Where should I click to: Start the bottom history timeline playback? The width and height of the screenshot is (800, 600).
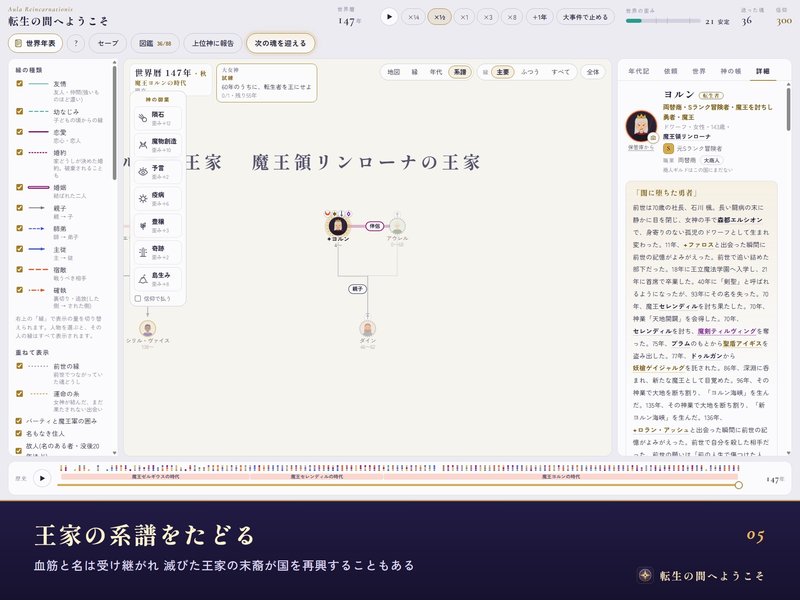(42, 478)
